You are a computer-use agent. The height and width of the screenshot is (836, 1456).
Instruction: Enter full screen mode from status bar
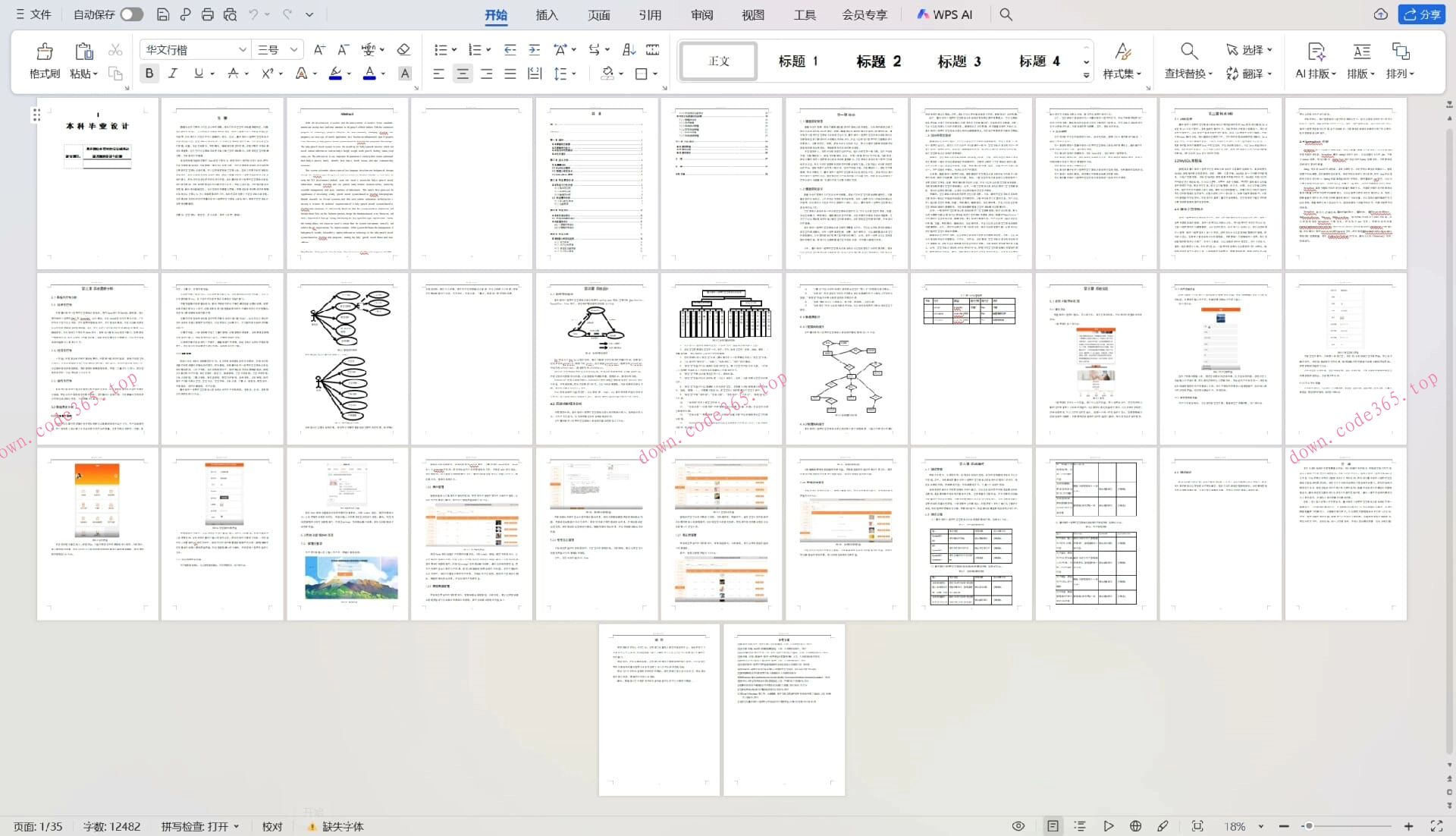[x=1436, y=826]
